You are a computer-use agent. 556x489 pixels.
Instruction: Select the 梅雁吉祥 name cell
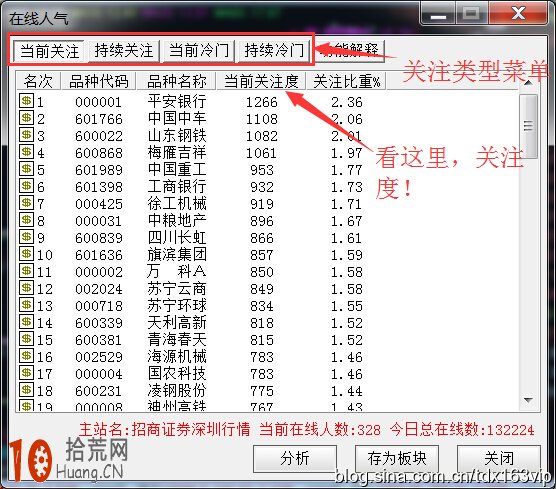[177, 153]
